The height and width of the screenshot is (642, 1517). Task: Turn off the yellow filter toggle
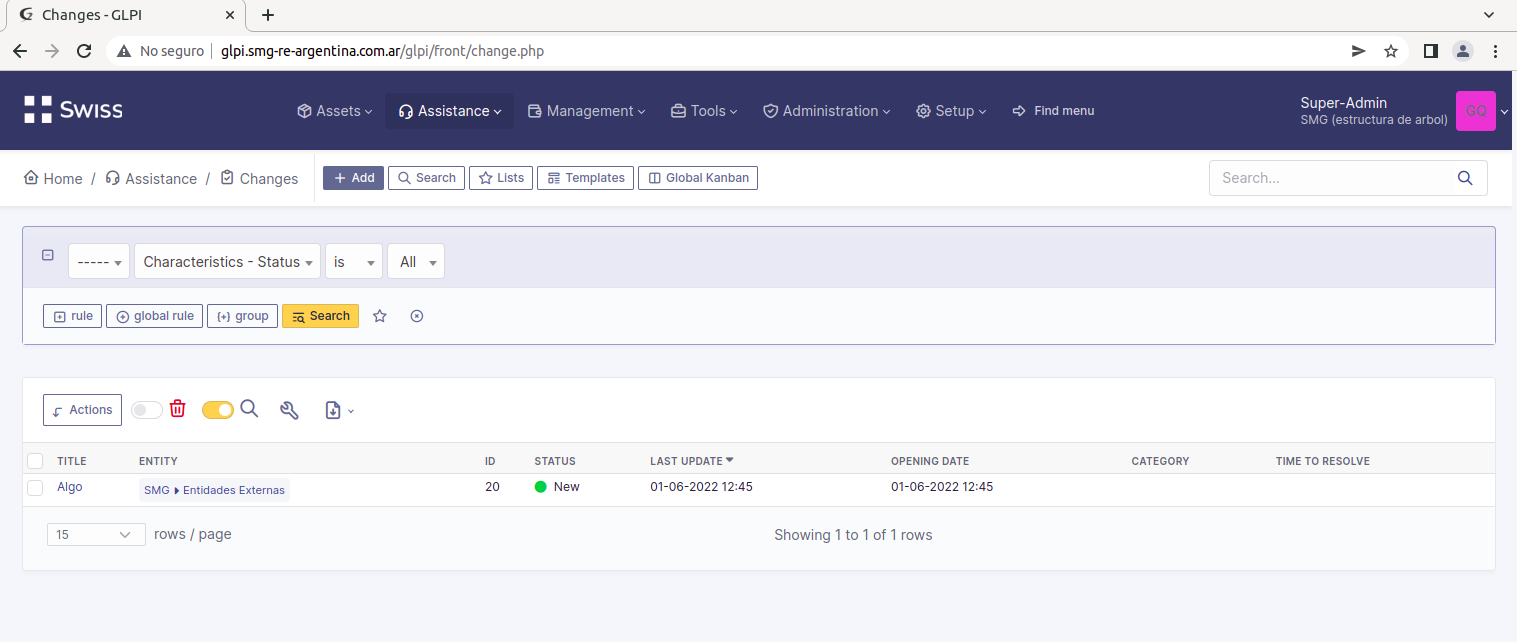(x=217, y=410)
